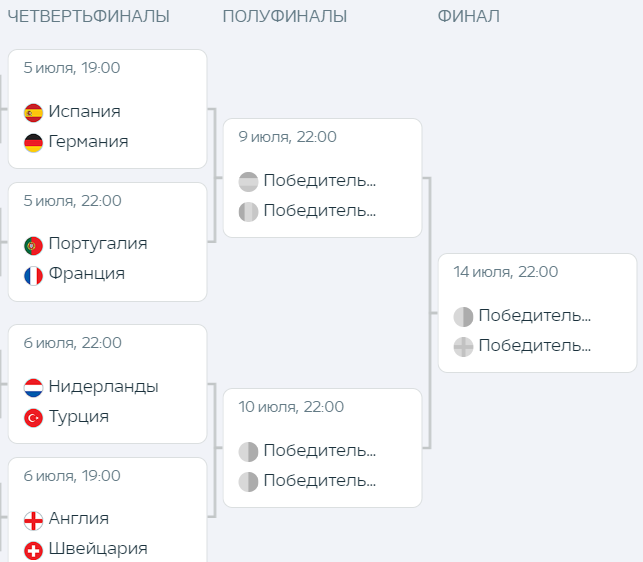Open the 14 июля final match card
643x562 pixels.
pos(537,313)
